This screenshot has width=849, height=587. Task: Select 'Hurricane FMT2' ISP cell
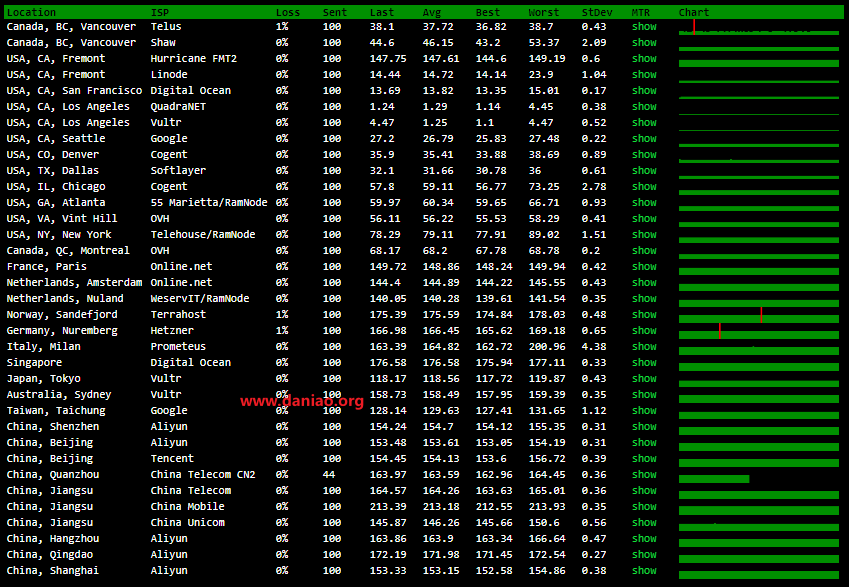click(x=193, y=58)
